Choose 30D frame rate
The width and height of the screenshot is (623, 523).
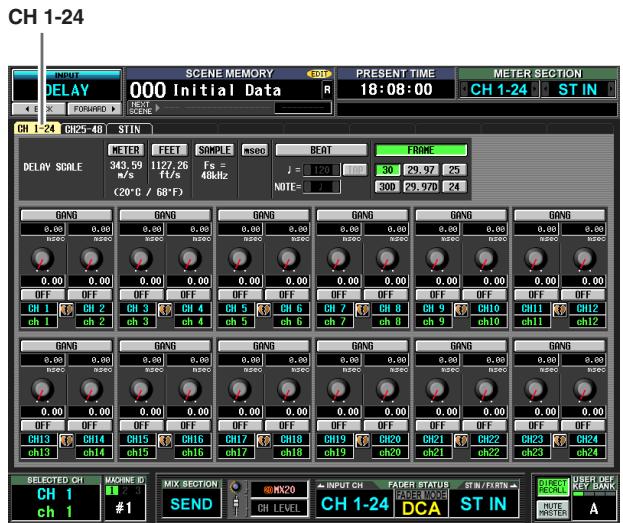(387, 187)
